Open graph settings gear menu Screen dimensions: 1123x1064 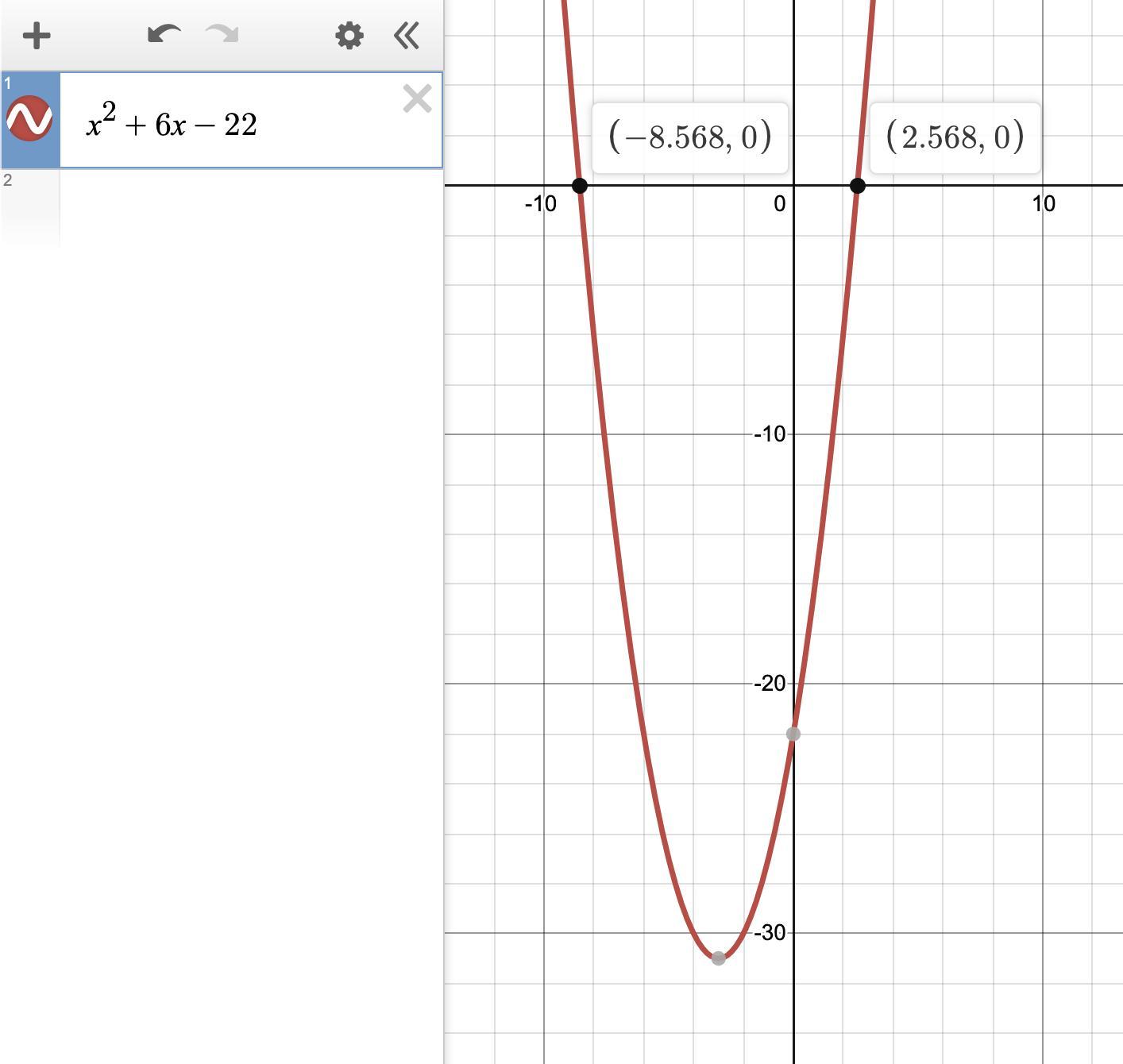[349, 36]
